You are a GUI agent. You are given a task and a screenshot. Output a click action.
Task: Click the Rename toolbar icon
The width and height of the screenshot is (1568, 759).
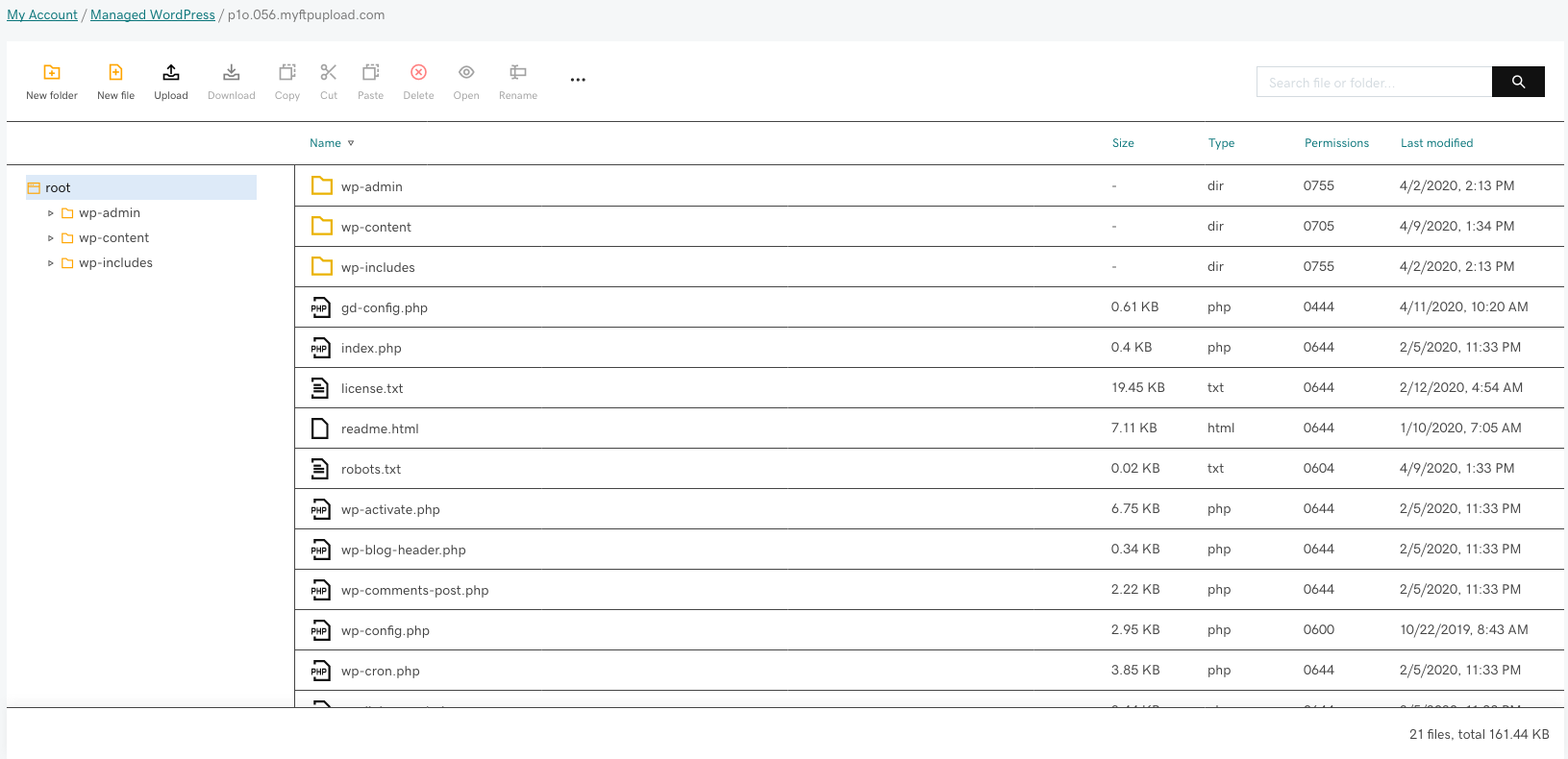tap(517, 73)
